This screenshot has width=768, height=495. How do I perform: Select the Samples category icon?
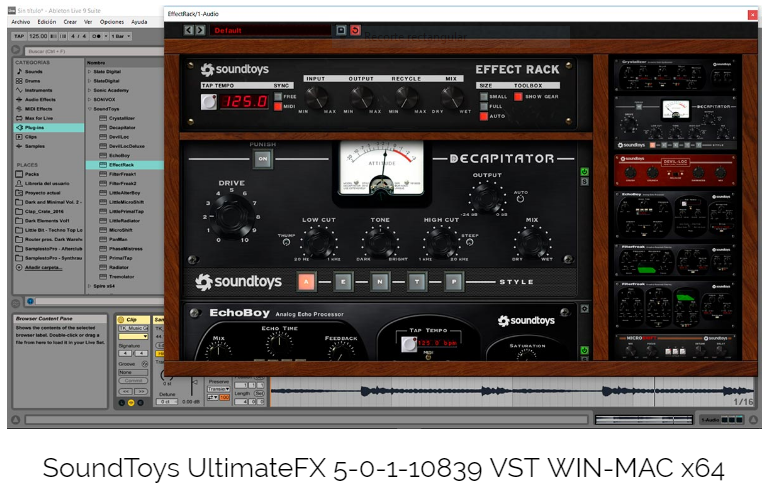pyautogui.click(x=19, y=146)
